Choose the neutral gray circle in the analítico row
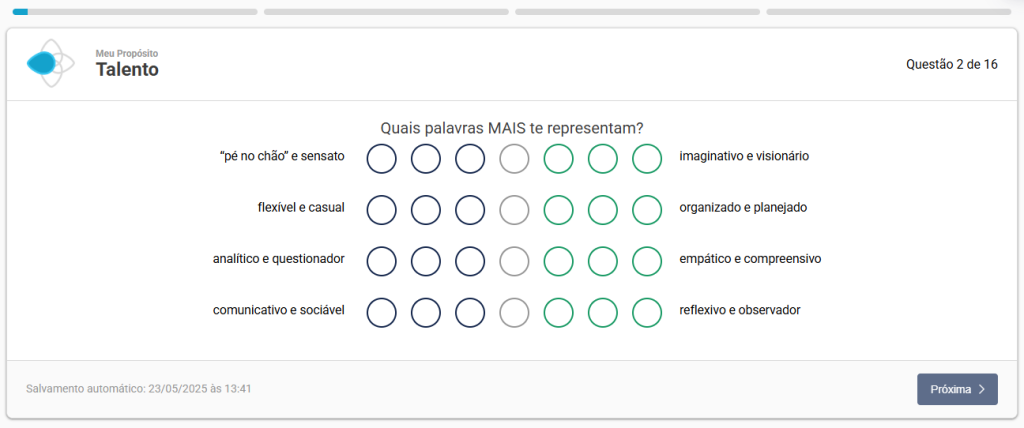The image size is (1024, 428). pyautogui.click(x=514, y=260)
